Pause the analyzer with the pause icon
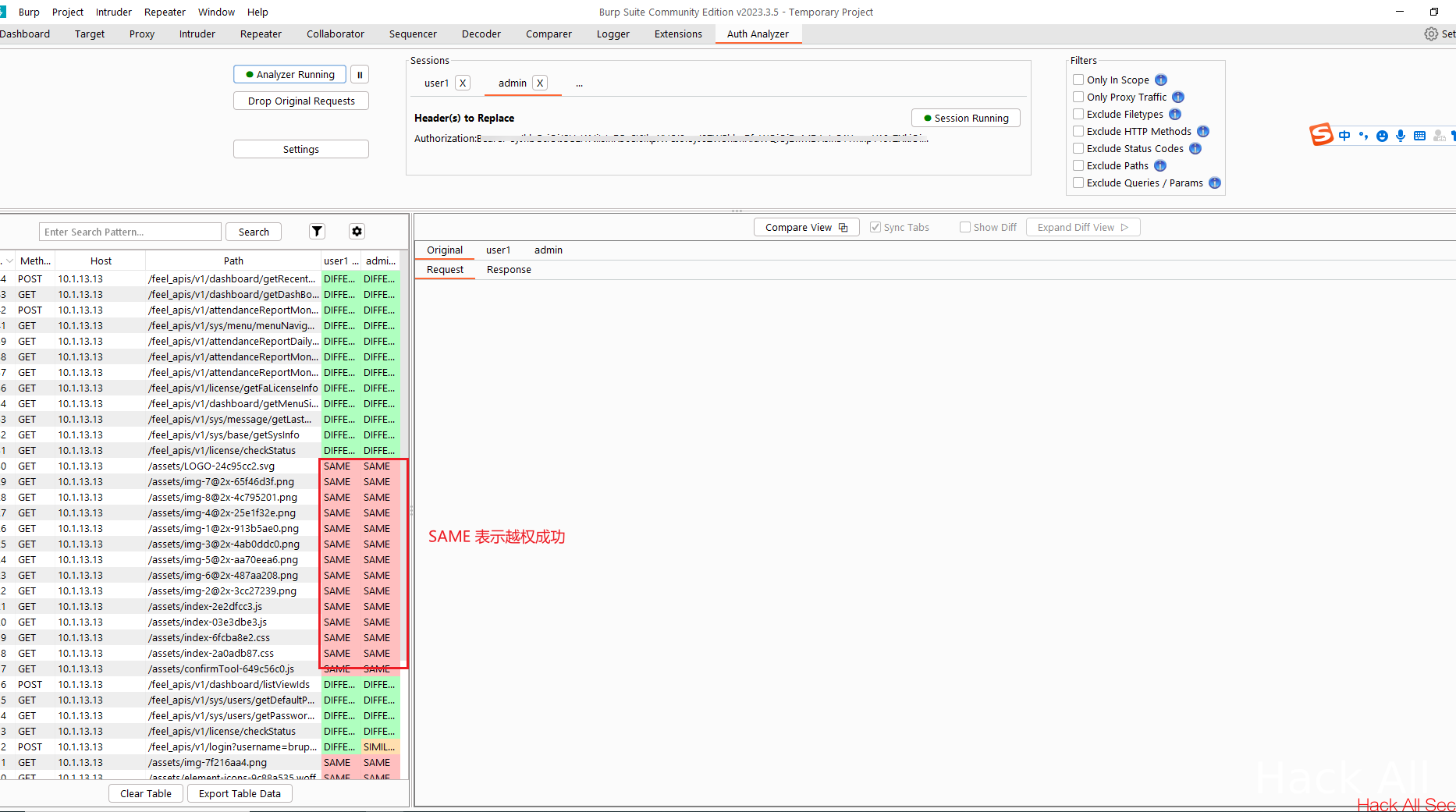 pyautogui.click(x=360, y=75)
